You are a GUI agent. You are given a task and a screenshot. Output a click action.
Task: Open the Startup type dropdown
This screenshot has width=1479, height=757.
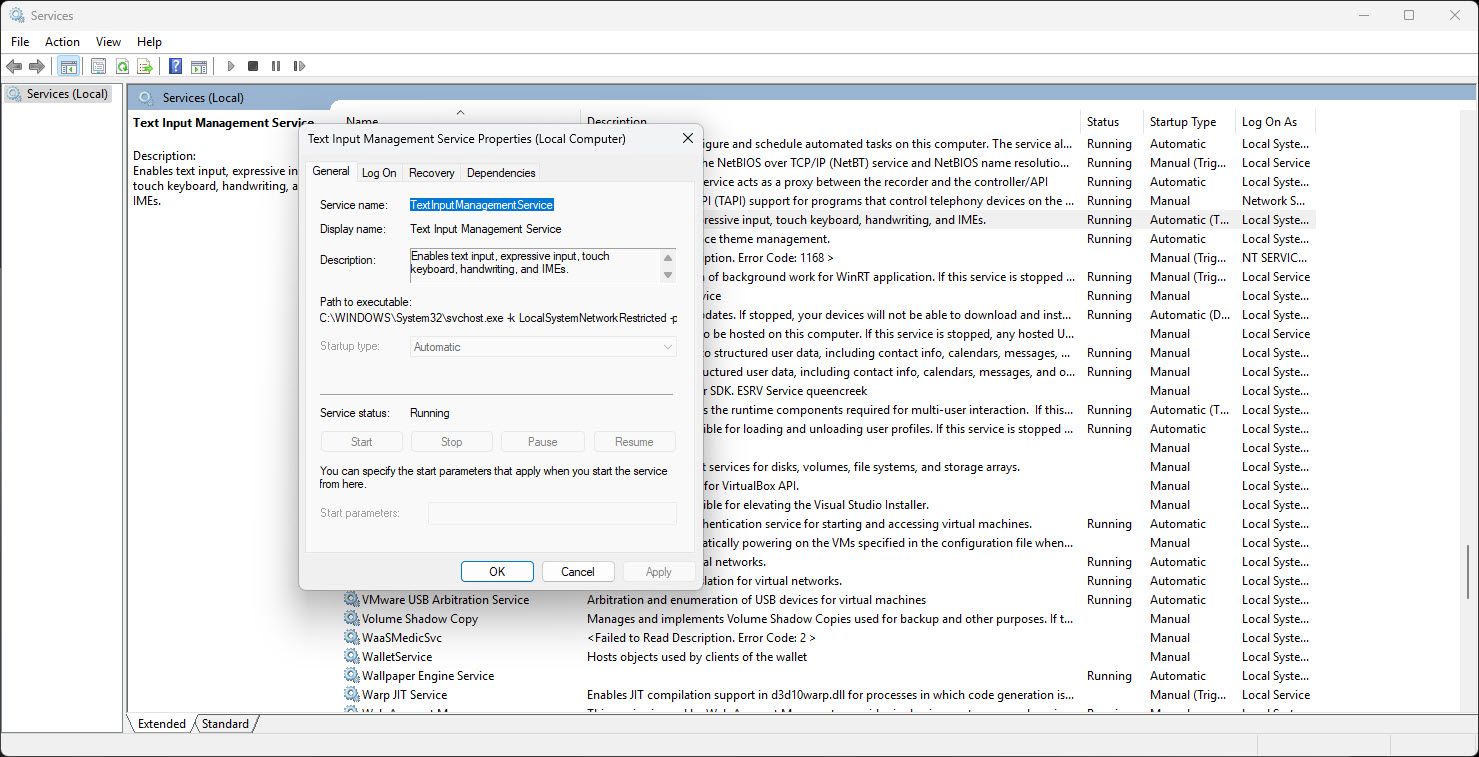pyautogui.click(x=543, y=347)
